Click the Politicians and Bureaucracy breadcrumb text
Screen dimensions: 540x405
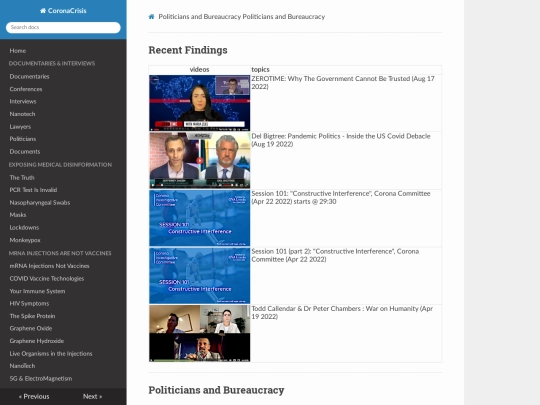[x=242, y=17]
